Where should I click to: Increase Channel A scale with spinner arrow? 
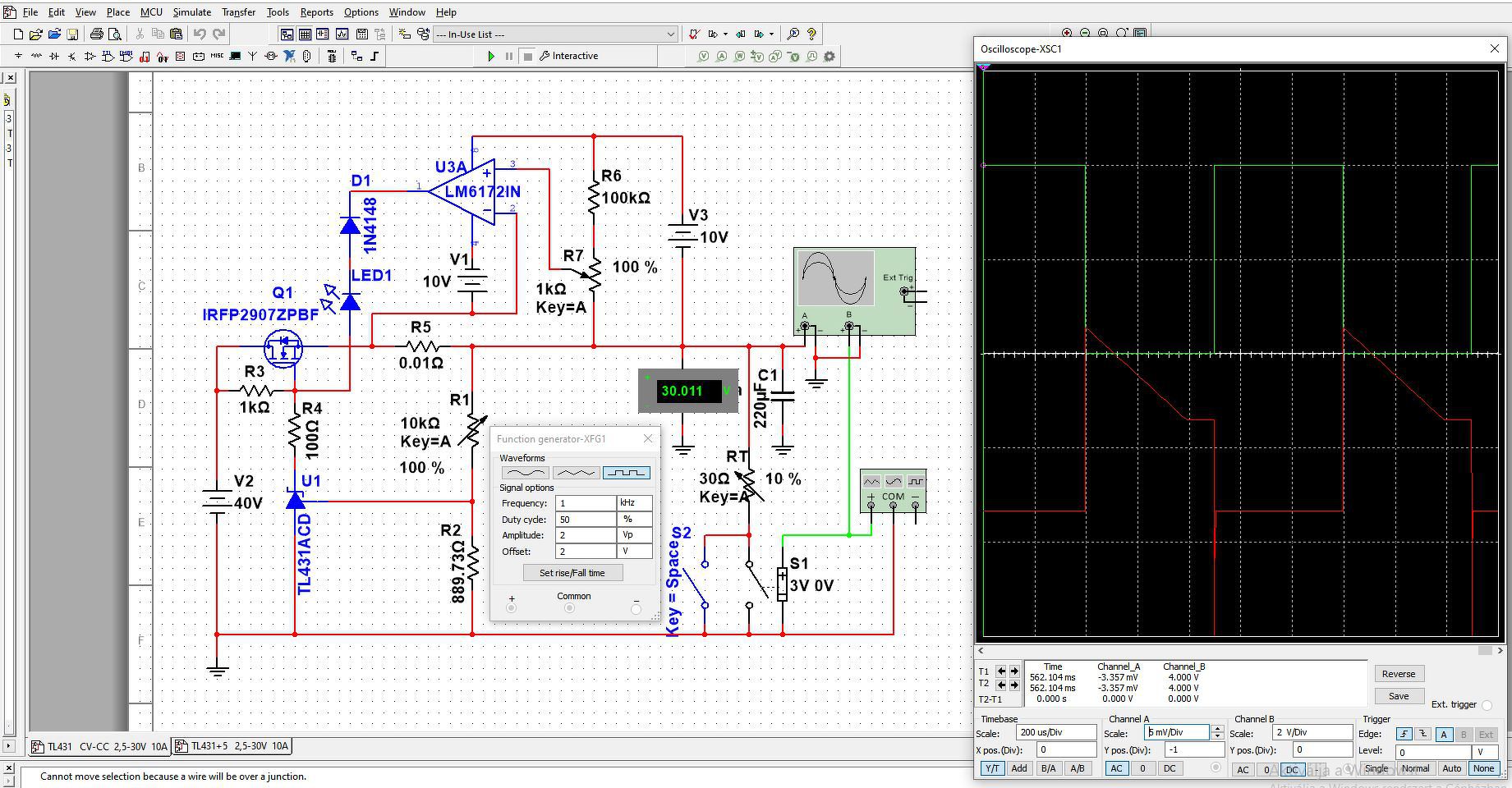[x=1217, y=729]
